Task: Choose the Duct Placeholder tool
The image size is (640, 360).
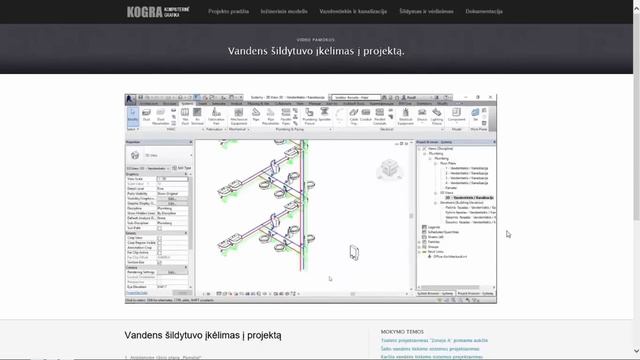Action: click(160, 116)
